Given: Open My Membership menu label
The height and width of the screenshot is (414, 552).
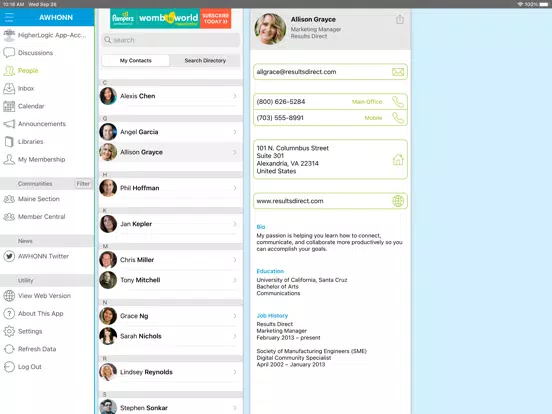Looking at the screenshot, I should [42, 159].
